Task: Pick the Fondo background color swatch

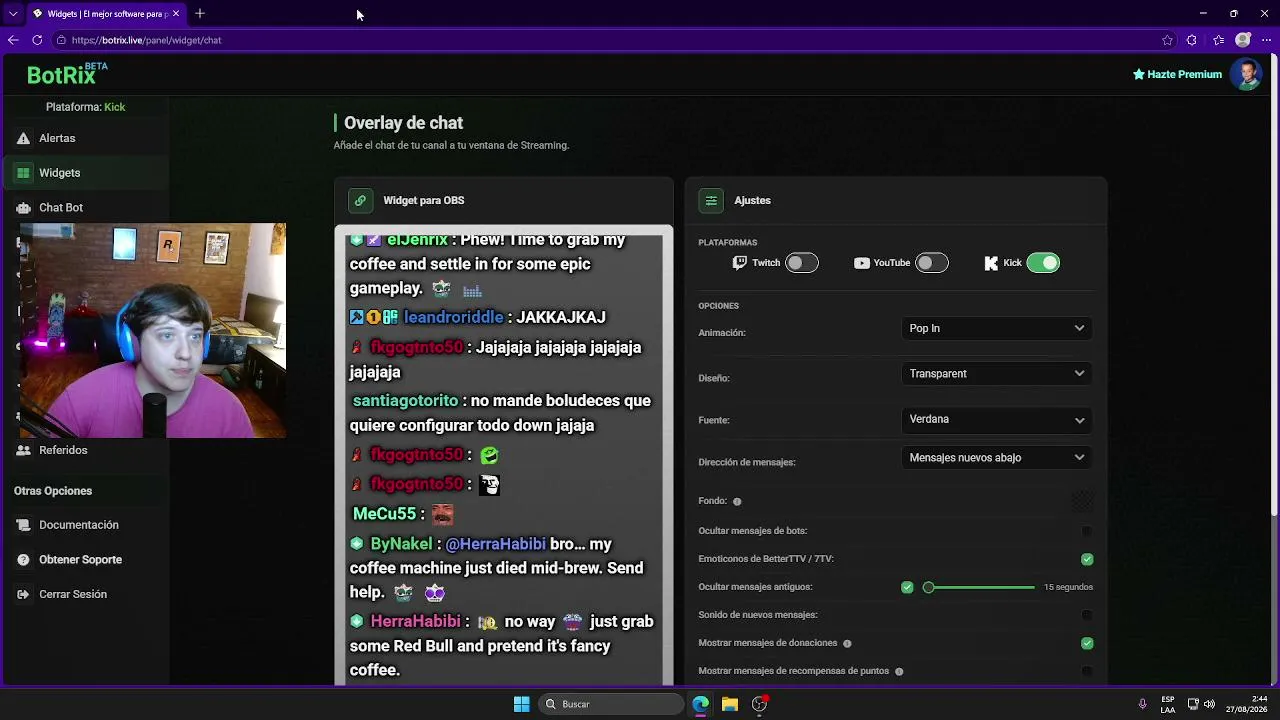Action: coord(1082,501)
